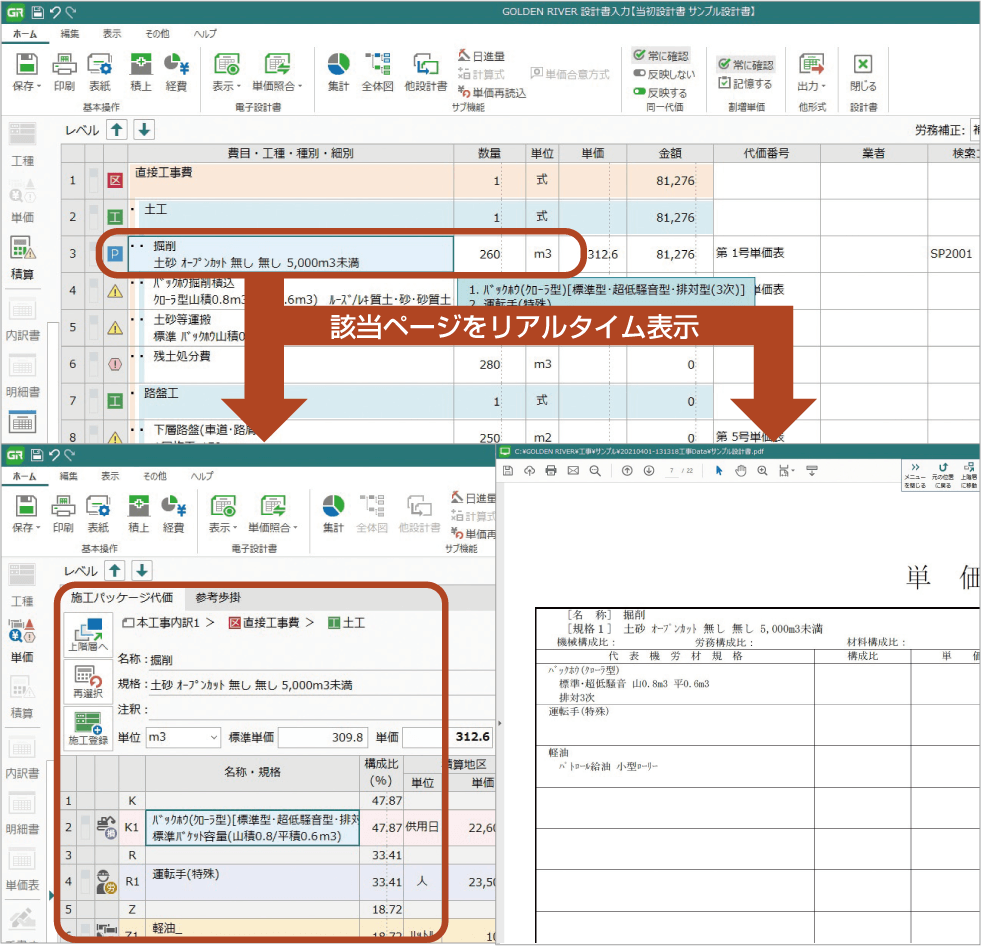Select 積算 in the 設計書入力 window sidebar
Viewport: 981px width, 946px height.
tap(23, 258)
